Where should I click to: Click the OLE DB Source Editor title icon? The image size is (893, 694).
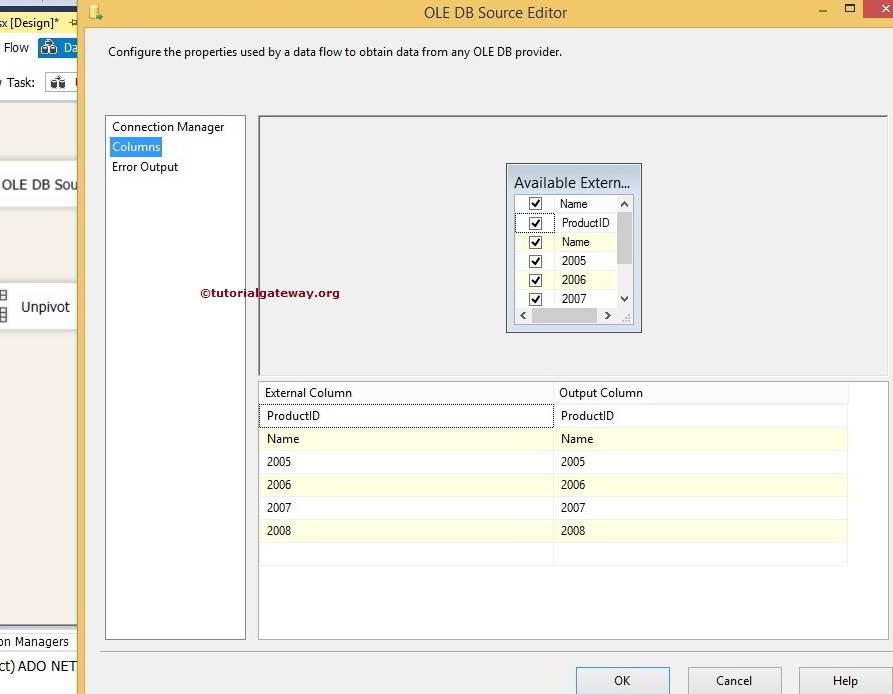click(x=96, y=13)
